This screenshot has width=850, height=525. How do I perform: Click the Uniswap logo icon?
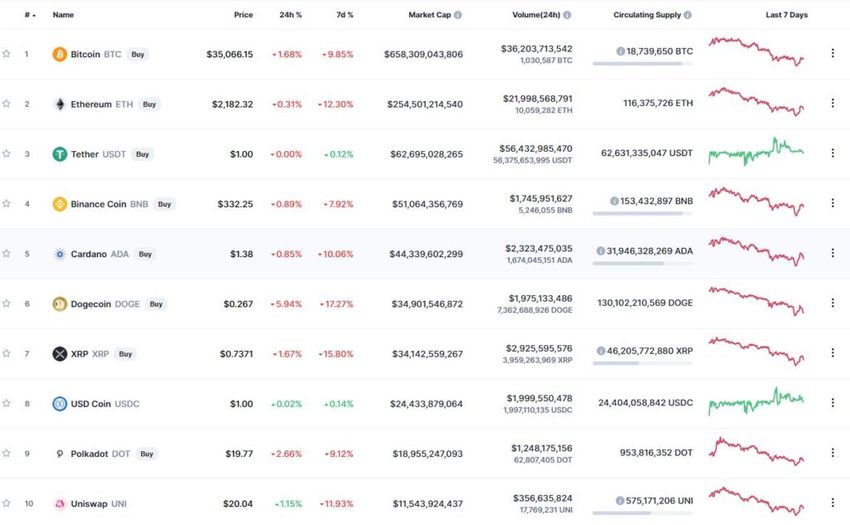(60, 504)
